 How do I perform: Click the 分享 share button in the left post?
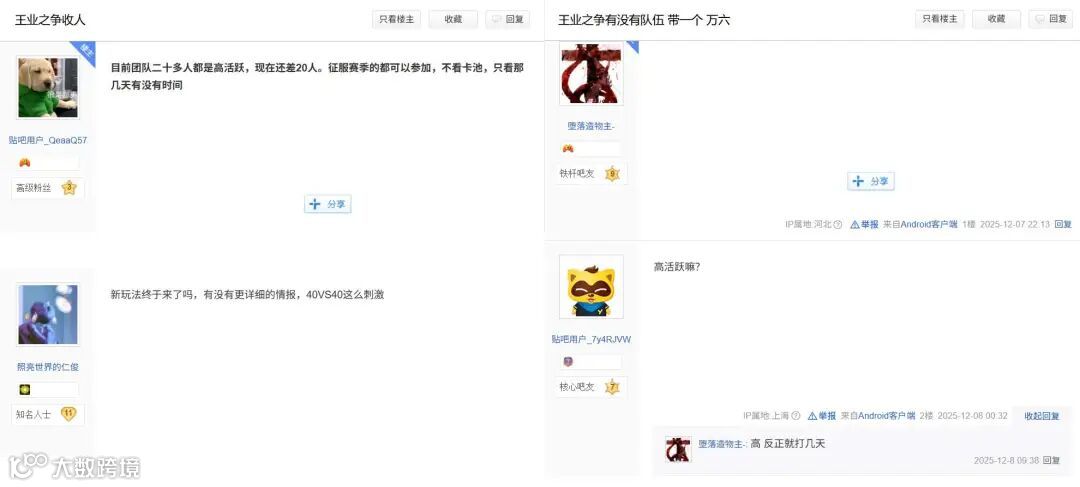coord(328,204)
